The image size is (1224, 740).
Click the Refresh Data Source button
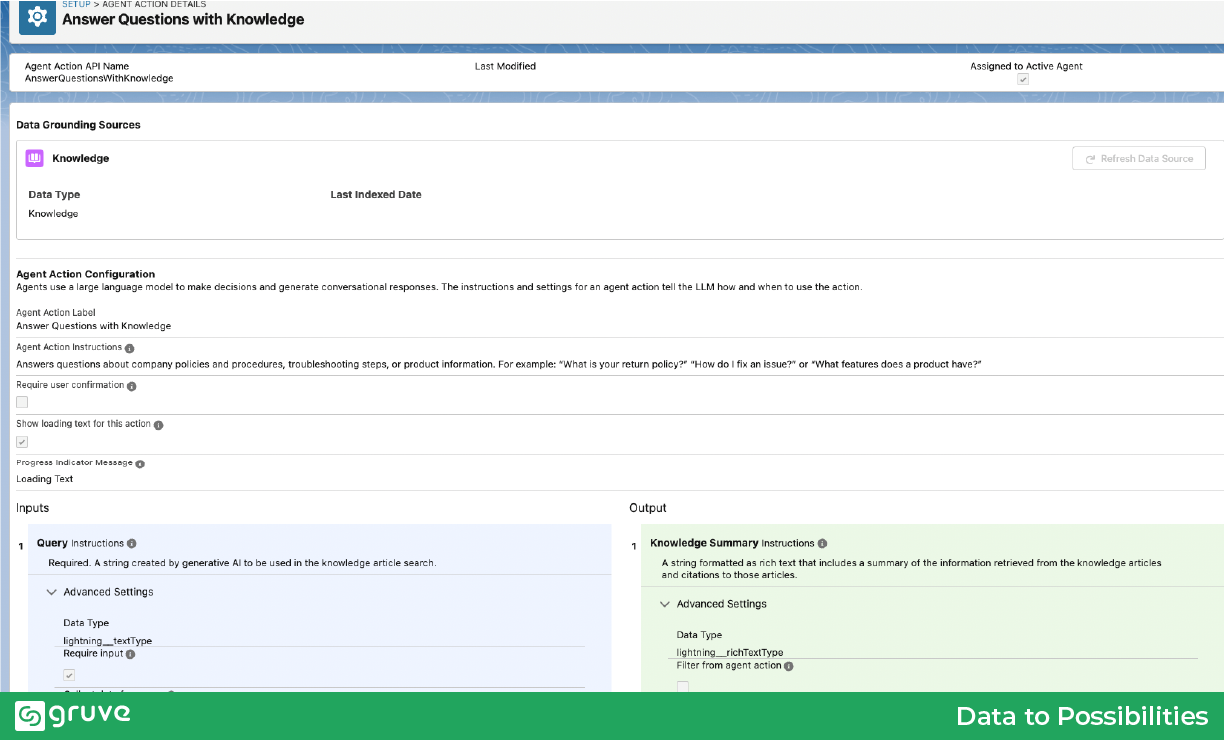[x=1139, y=158]
